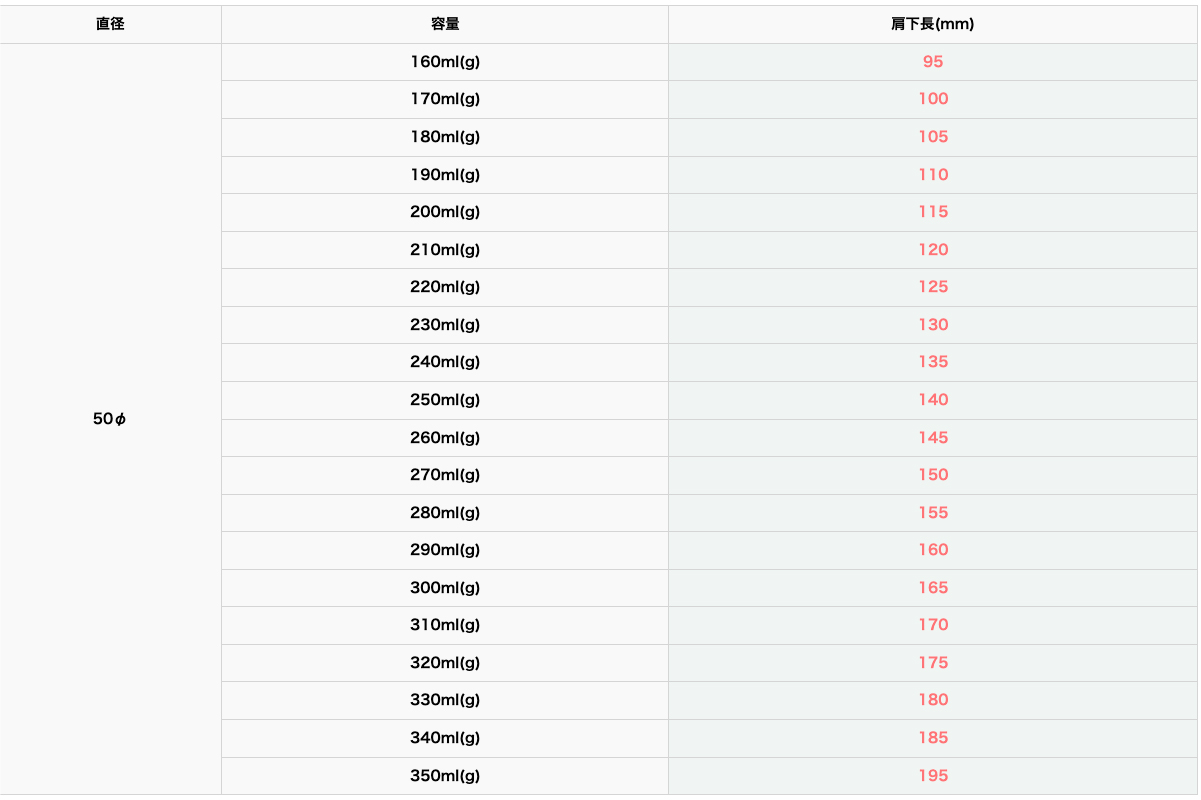Click the 肩下長(mm) column header

933,24
